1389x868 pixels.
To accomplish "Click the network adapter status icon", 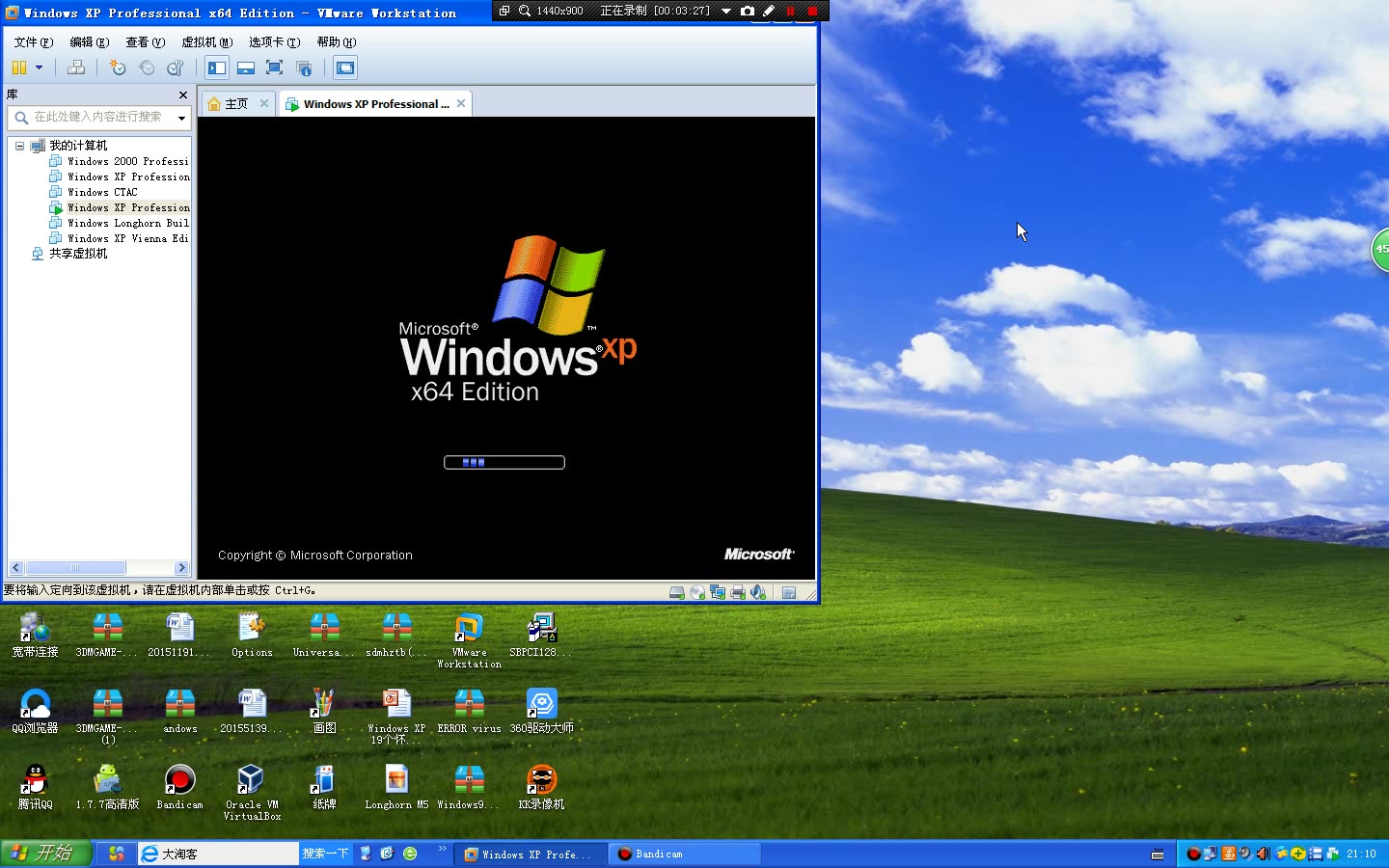I will [x=718, y=592].
